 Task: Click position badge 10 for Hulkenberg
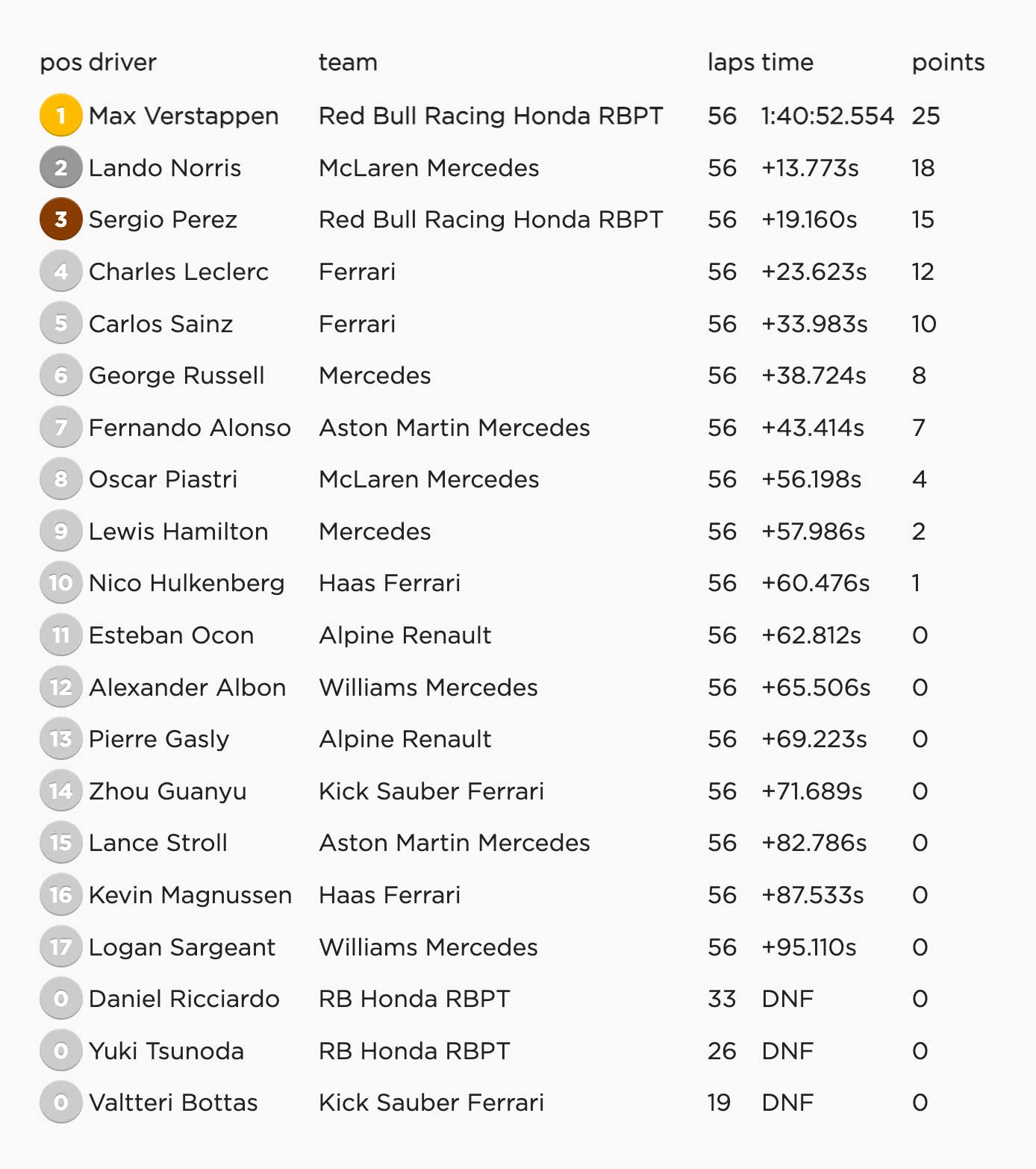[61, 583]
